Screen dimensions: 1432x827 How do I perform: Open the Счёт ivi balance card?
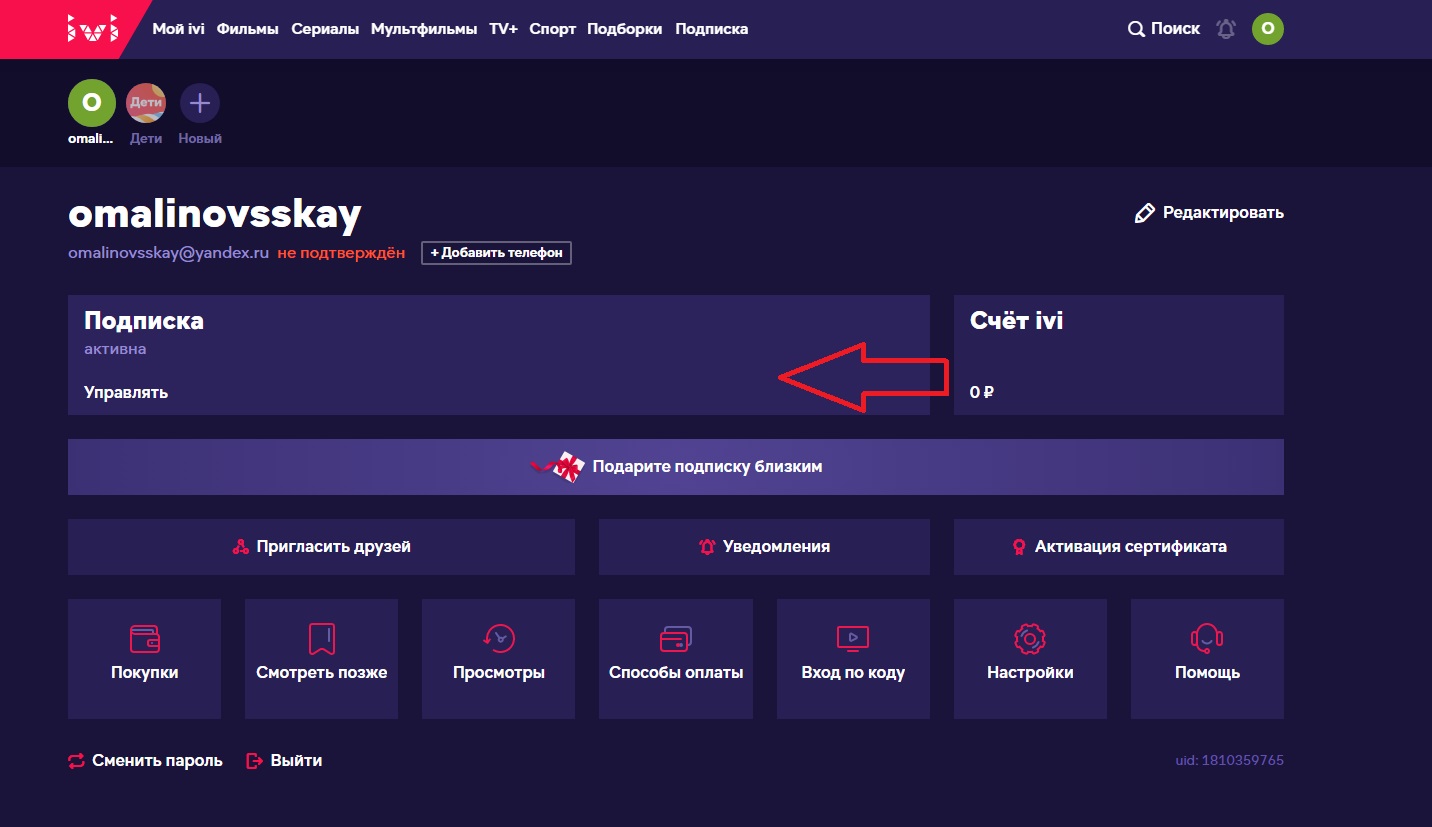[x=1119, y=355]
